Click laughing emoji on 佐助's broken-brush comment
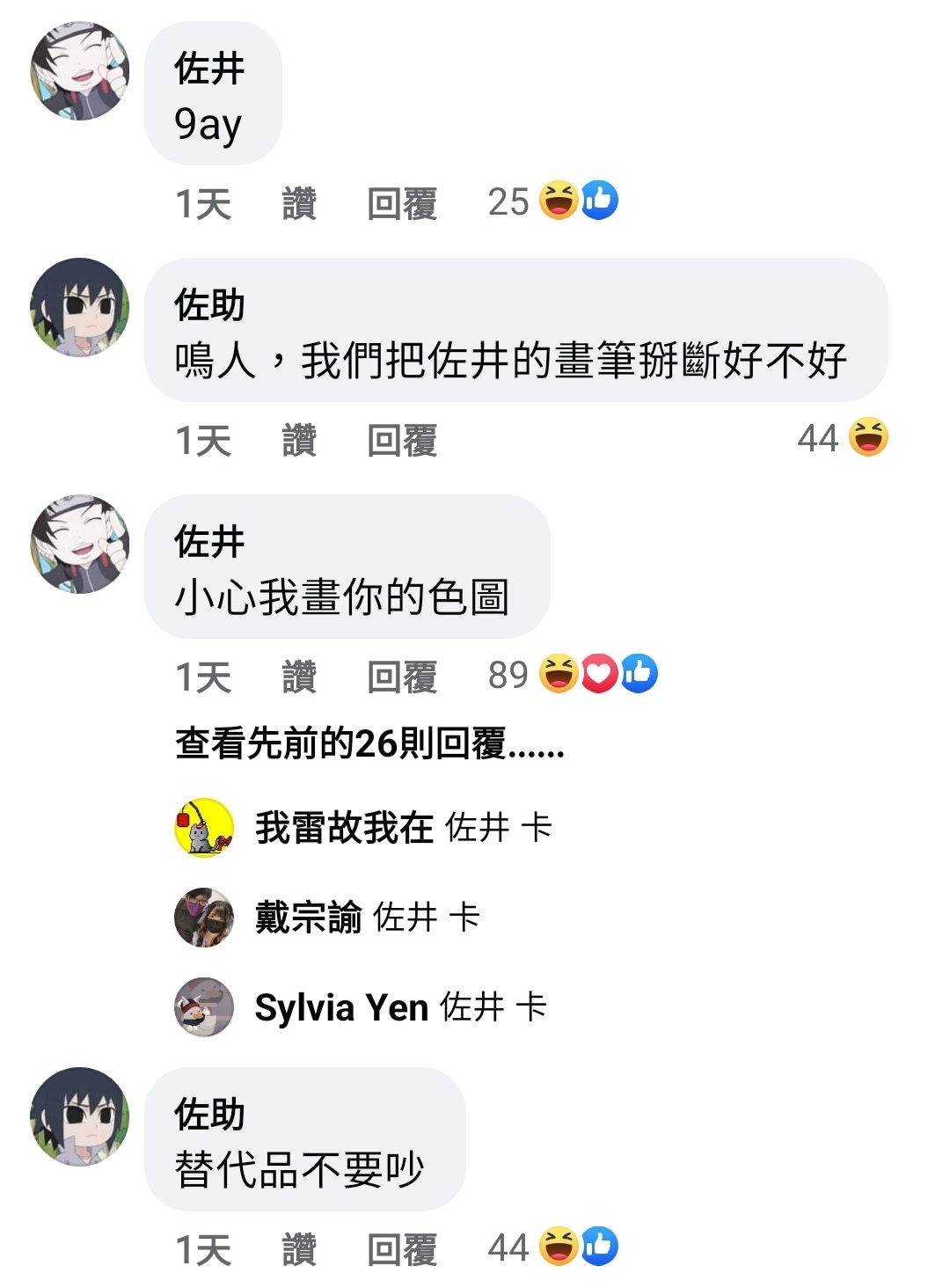This screenshot has width=950, height=1288. coord(868,437)
